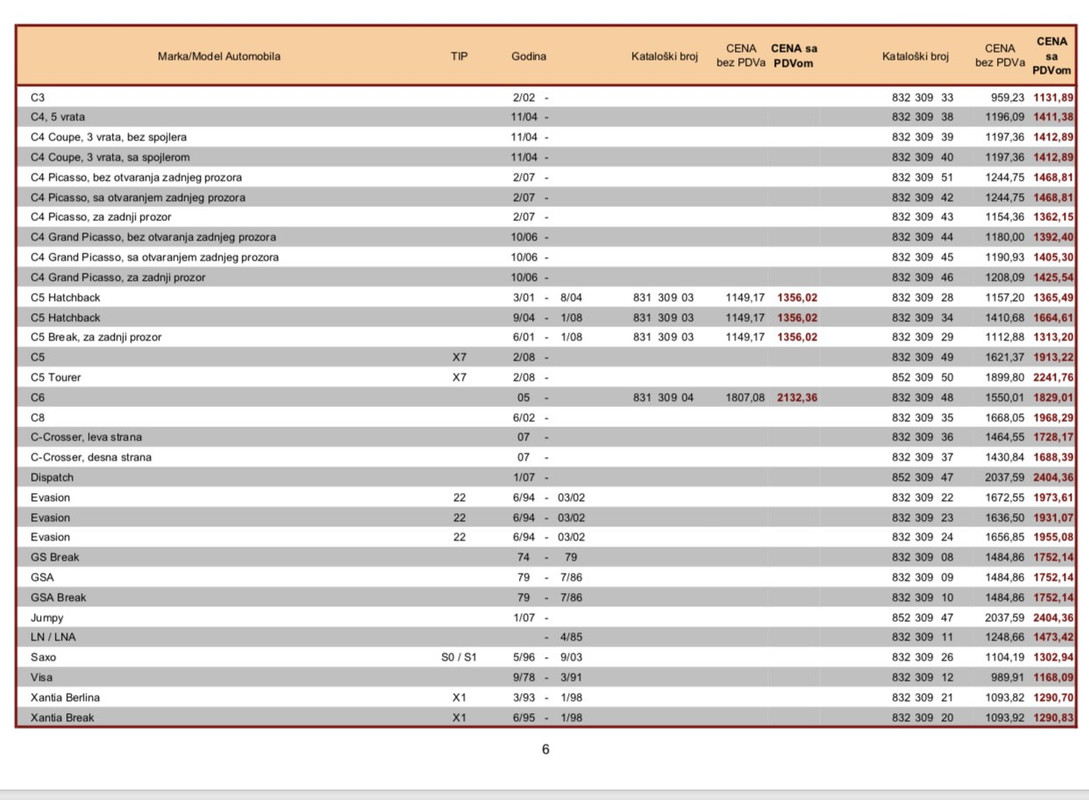Screen dimensions: 1089x800
Task: Click price '1290,83' for Xantia Break
Action: click(x=1053, y=717)
